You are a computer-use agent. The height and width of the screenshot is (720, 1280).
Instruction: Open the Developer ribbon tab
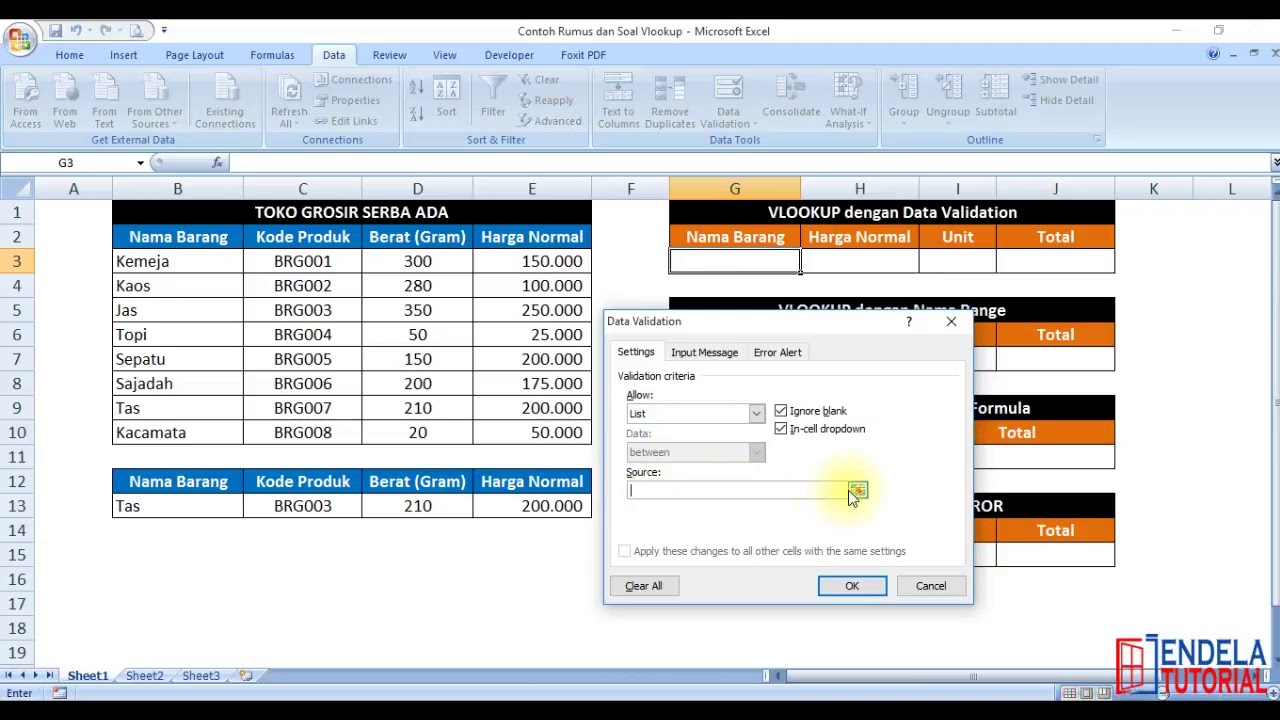pyautogui.click(x=509, y=55)
